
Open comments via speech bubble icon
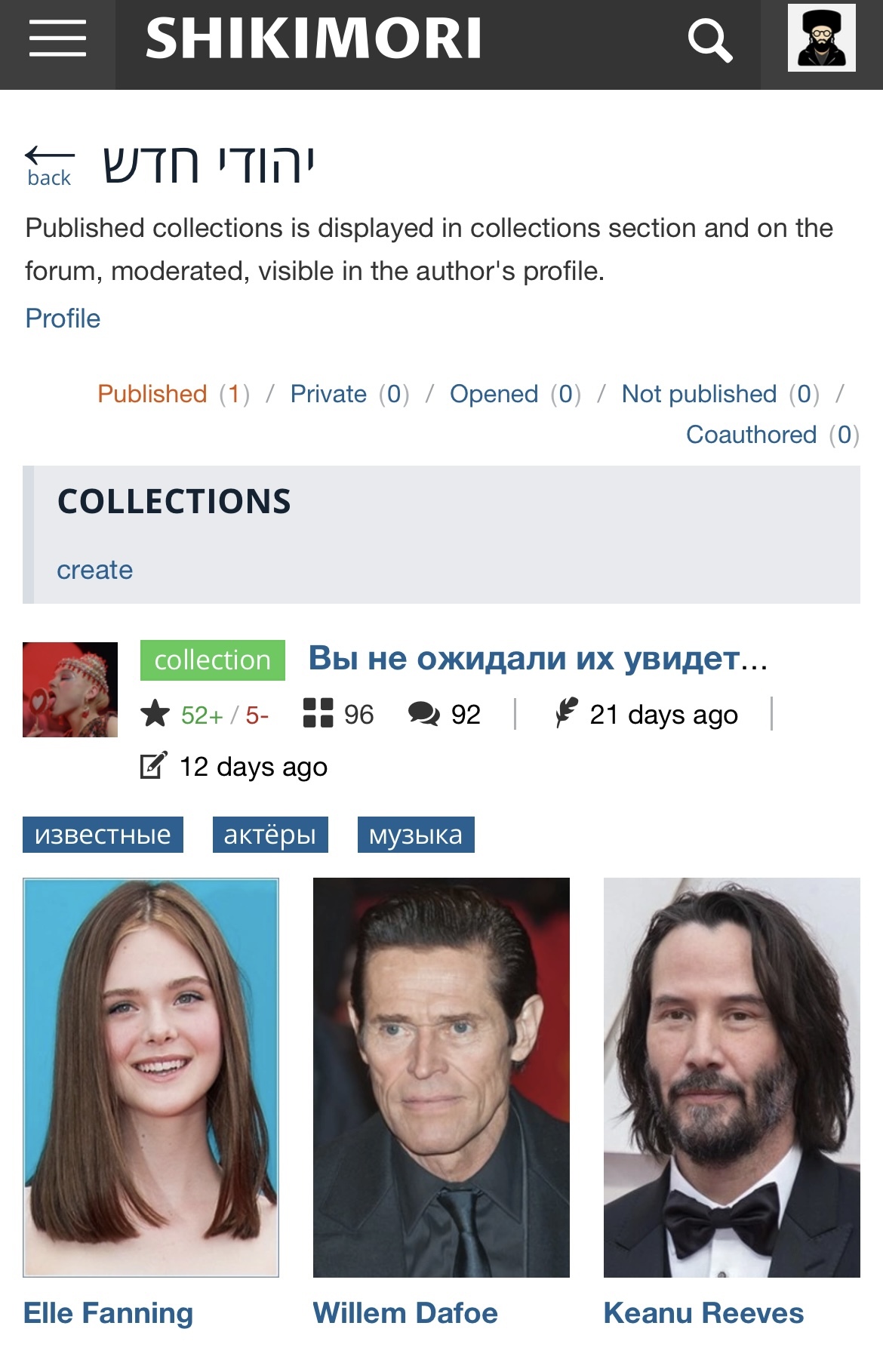click(424, 714)
